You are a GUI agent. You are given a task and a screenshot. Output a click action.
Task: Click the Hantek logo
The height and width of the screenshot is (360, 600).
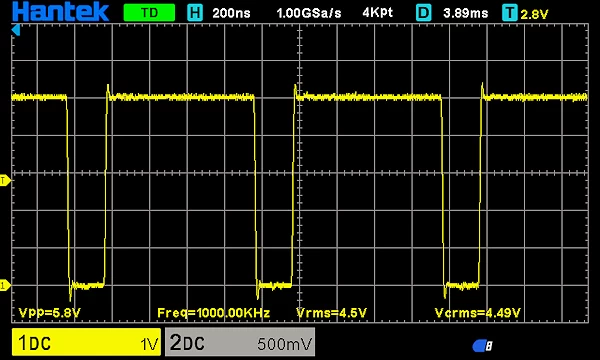point(60,11)
